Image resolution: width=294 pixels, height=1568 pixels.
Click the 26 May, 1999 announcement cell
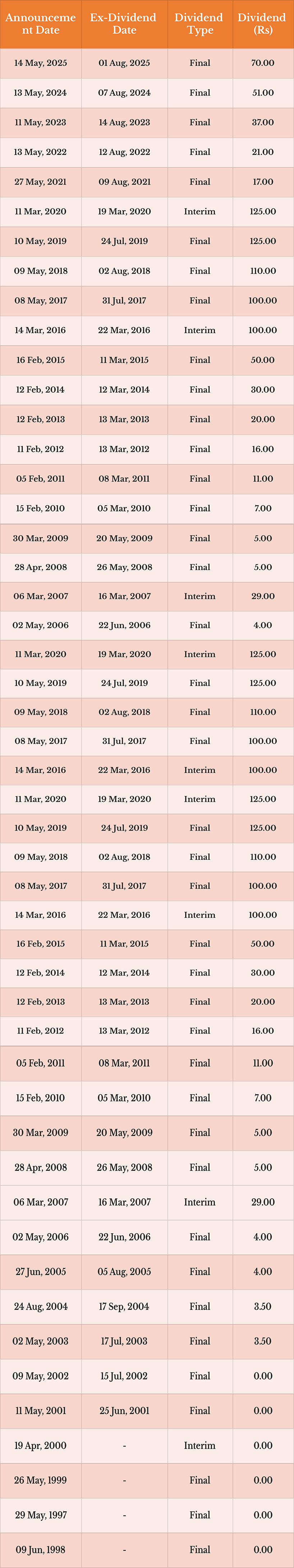41,1480
